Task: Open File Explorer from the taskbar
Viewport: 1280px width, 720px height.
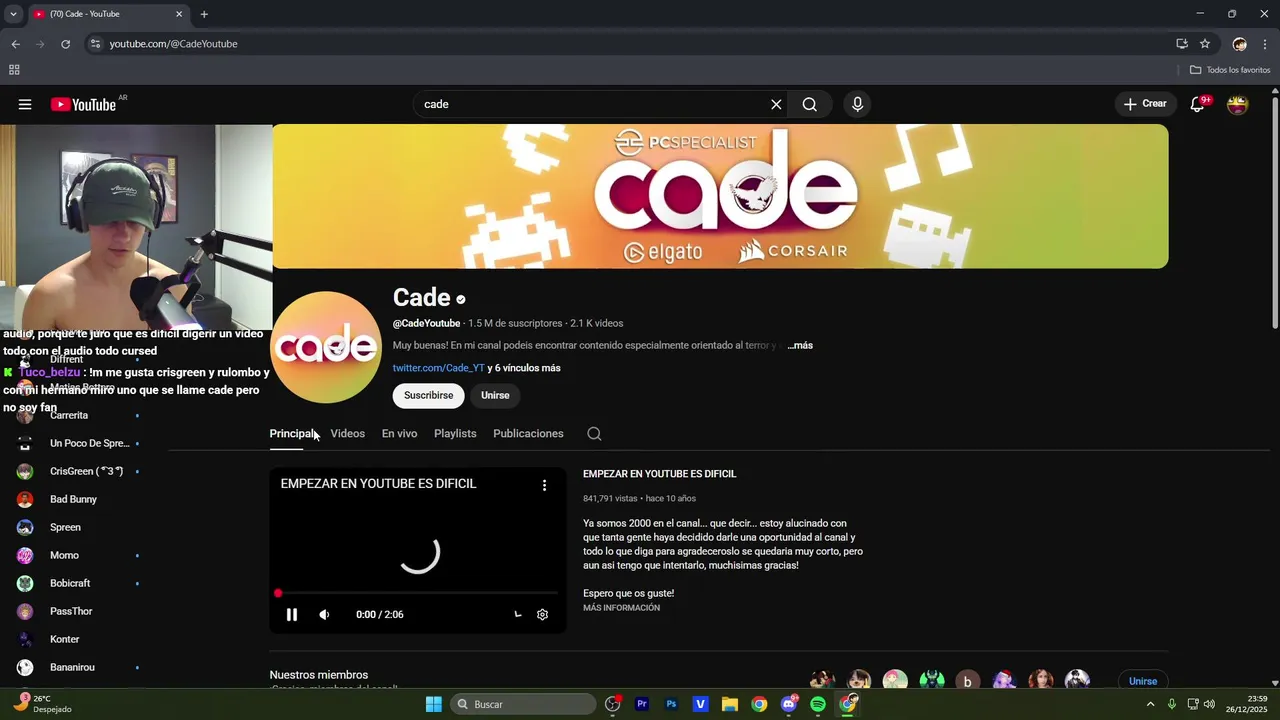Action: click(x=730, y=704)
